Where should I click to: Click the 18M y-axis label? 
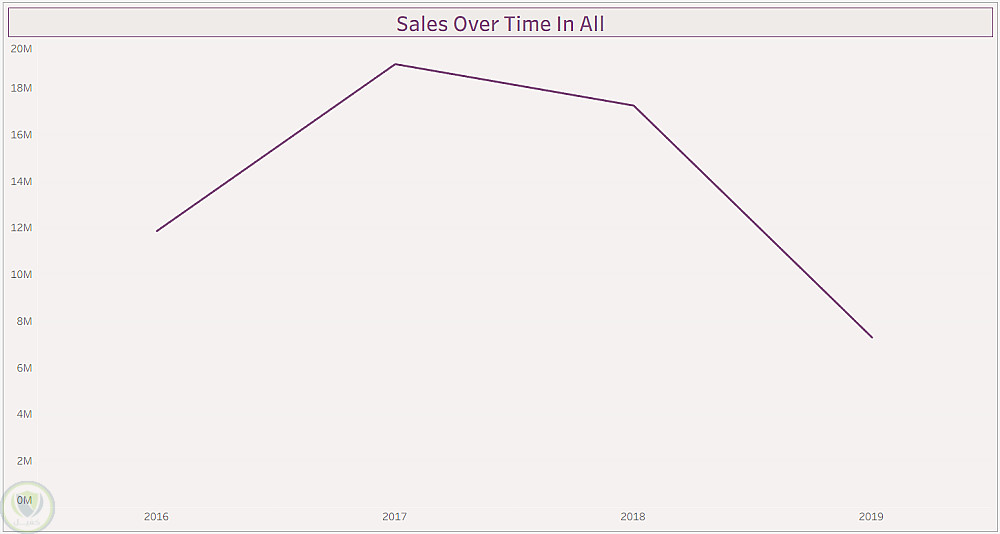click(x=21, y=88)
